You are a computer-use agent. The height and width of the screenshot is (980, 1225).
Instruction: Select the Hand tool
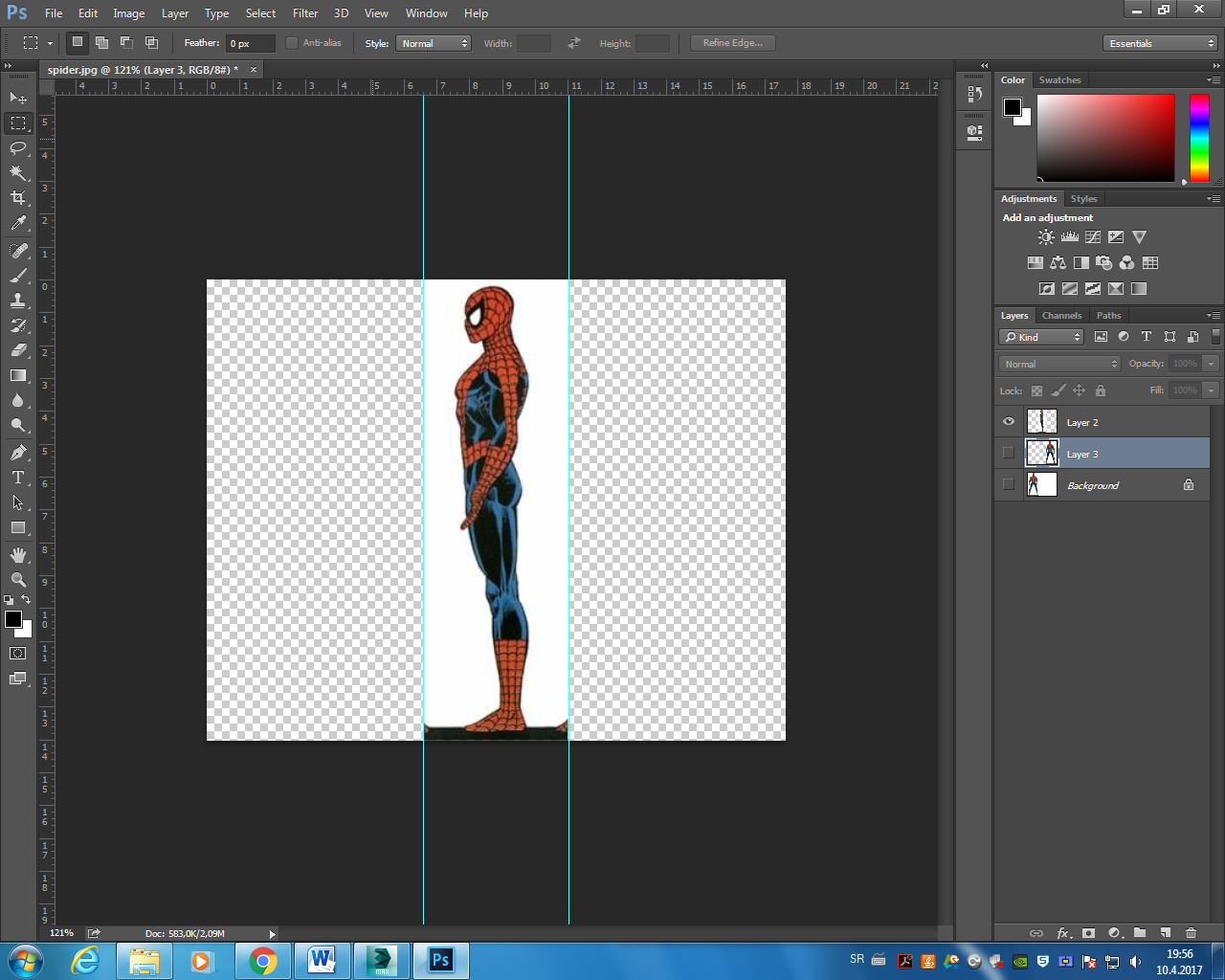(x=18, y=555)
